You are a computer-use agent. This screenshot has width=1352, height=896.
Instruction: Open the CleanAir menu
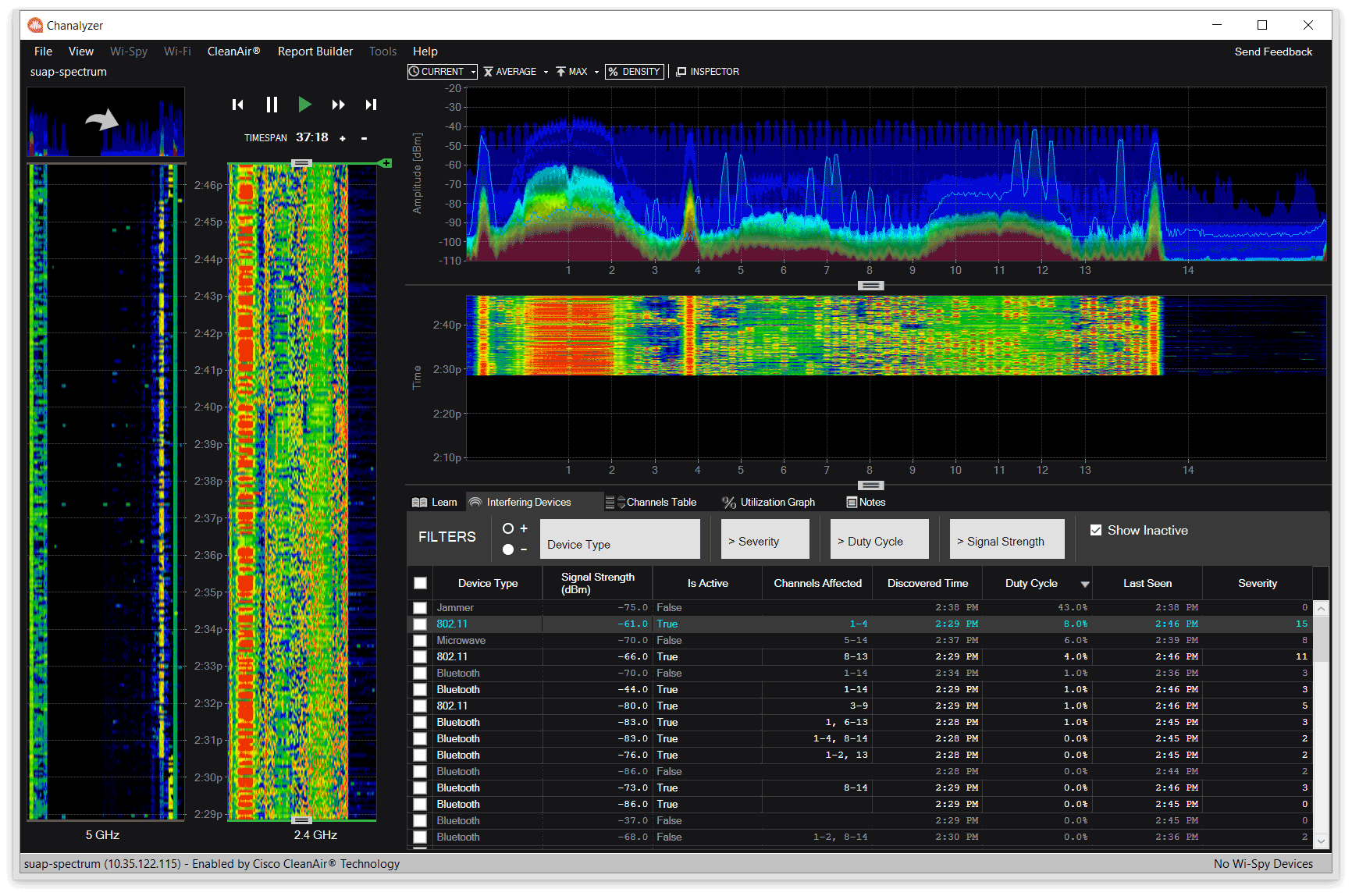pyautogui.click(x=233, y=52)
